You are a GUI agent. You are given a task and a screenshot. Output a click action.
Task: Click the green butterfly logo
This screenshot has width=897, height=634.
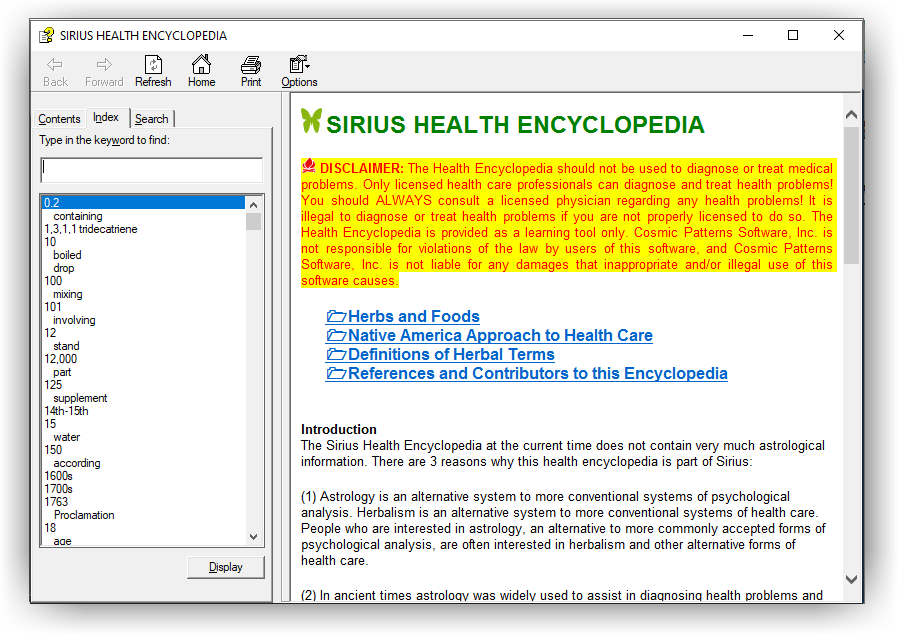[311, 122]
